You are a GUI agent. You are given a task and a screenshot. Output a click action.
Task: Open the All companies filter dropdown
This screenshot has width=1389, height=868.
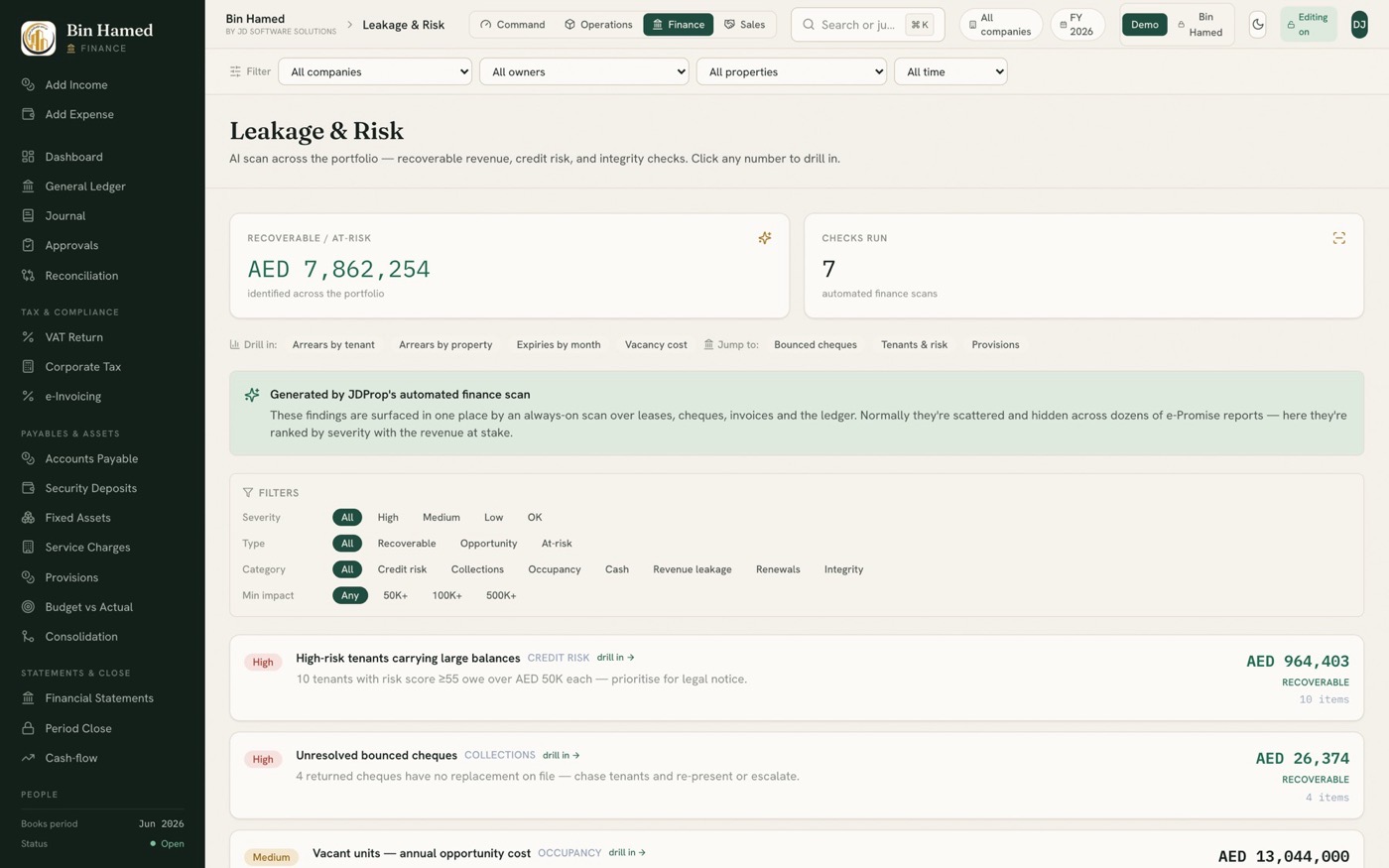tap(375, 71)
